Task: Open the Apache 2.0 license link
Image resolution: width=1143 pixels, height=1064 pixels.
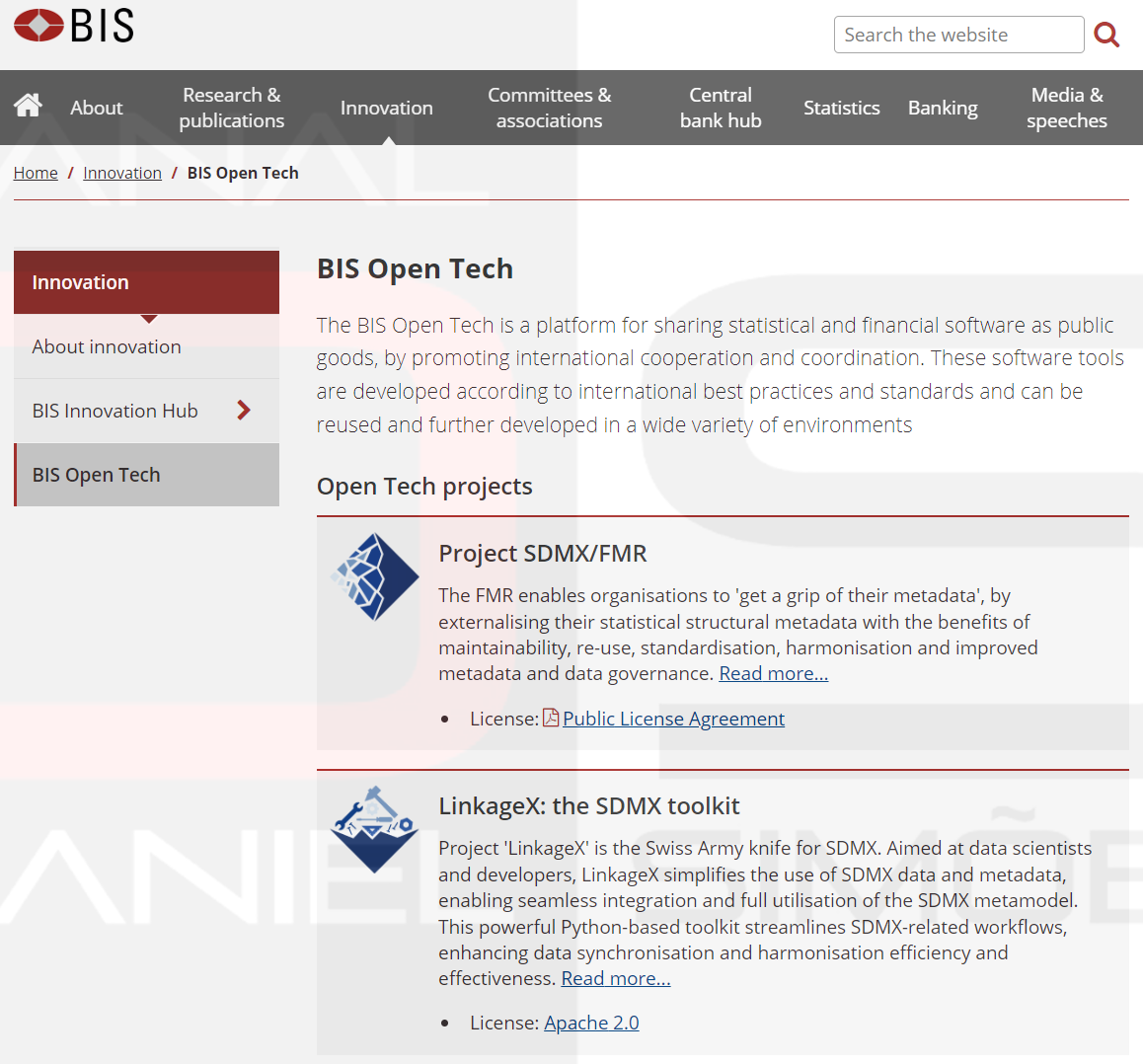Action: [x=591, y=1023]
